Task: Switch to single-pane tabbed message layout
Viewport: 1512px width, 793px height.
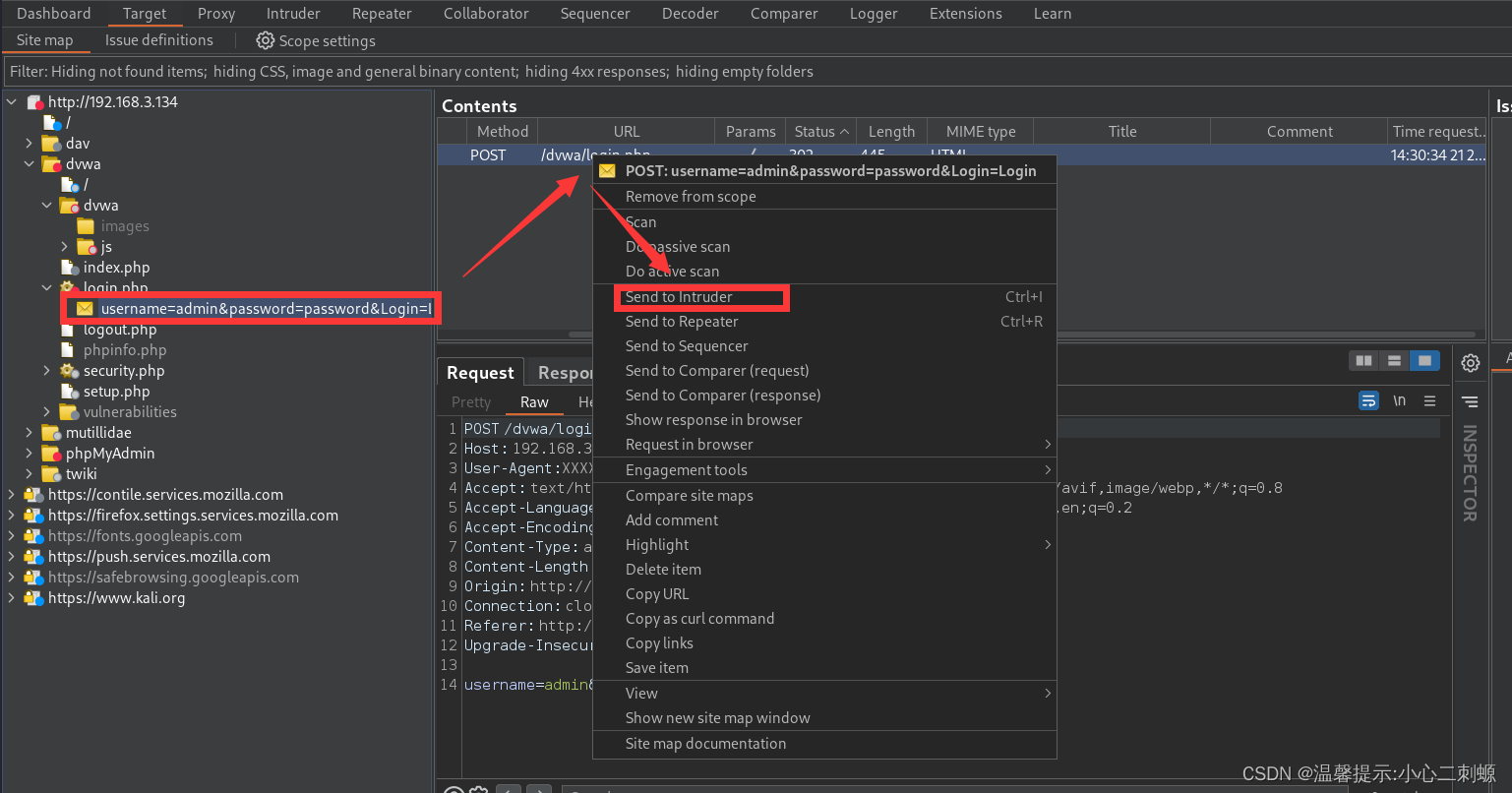Action: (1424, 361)
